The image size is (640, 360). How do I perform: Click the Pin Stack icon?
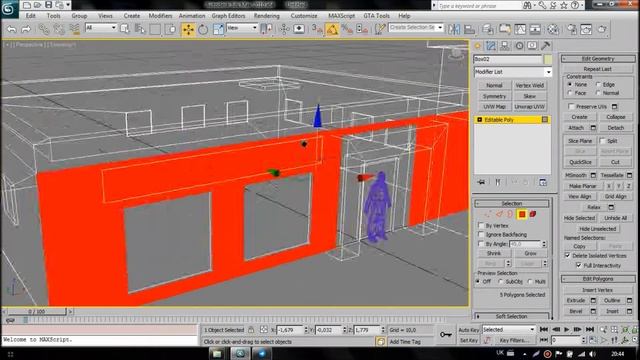(x=482, y=182)
